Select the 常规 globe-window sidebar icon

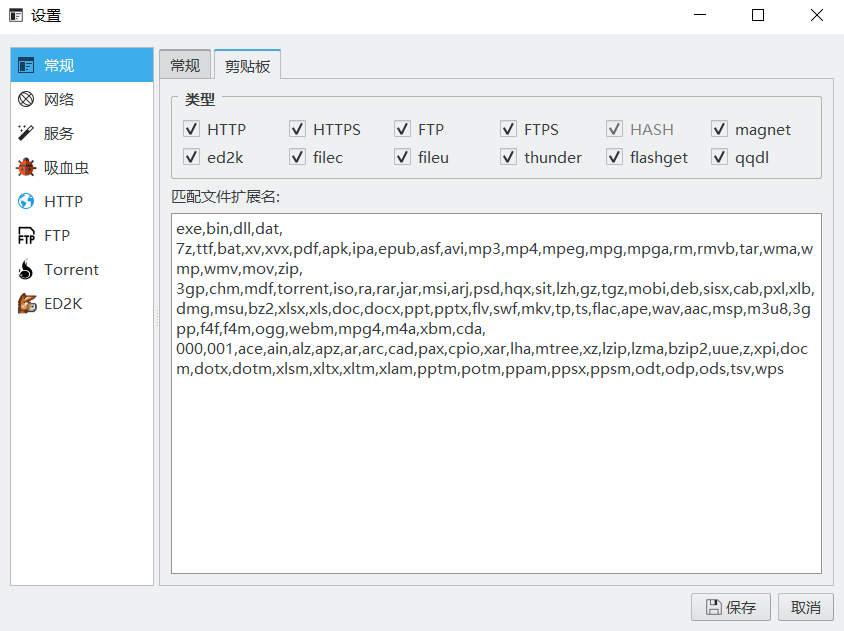(27, 65)
